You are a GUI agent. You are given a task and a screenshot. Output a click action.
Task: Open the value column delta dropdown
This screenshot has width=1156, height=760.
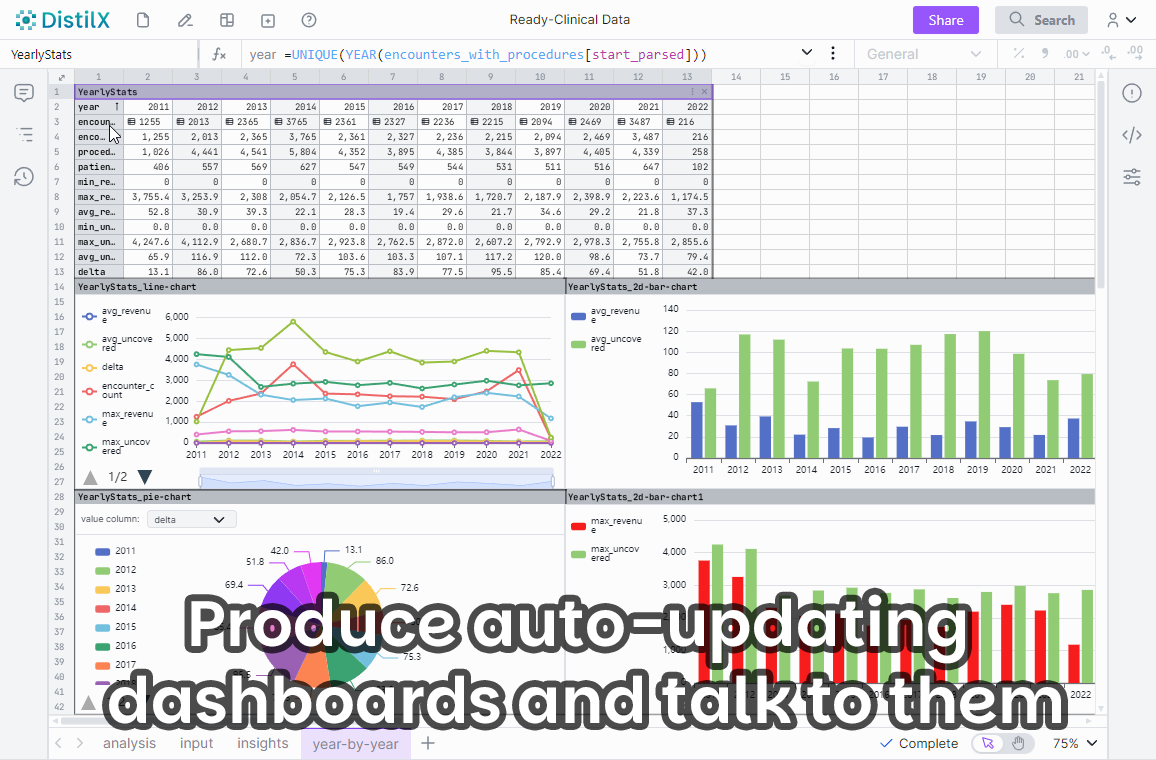pyautogui.click(x=191, y=519)
